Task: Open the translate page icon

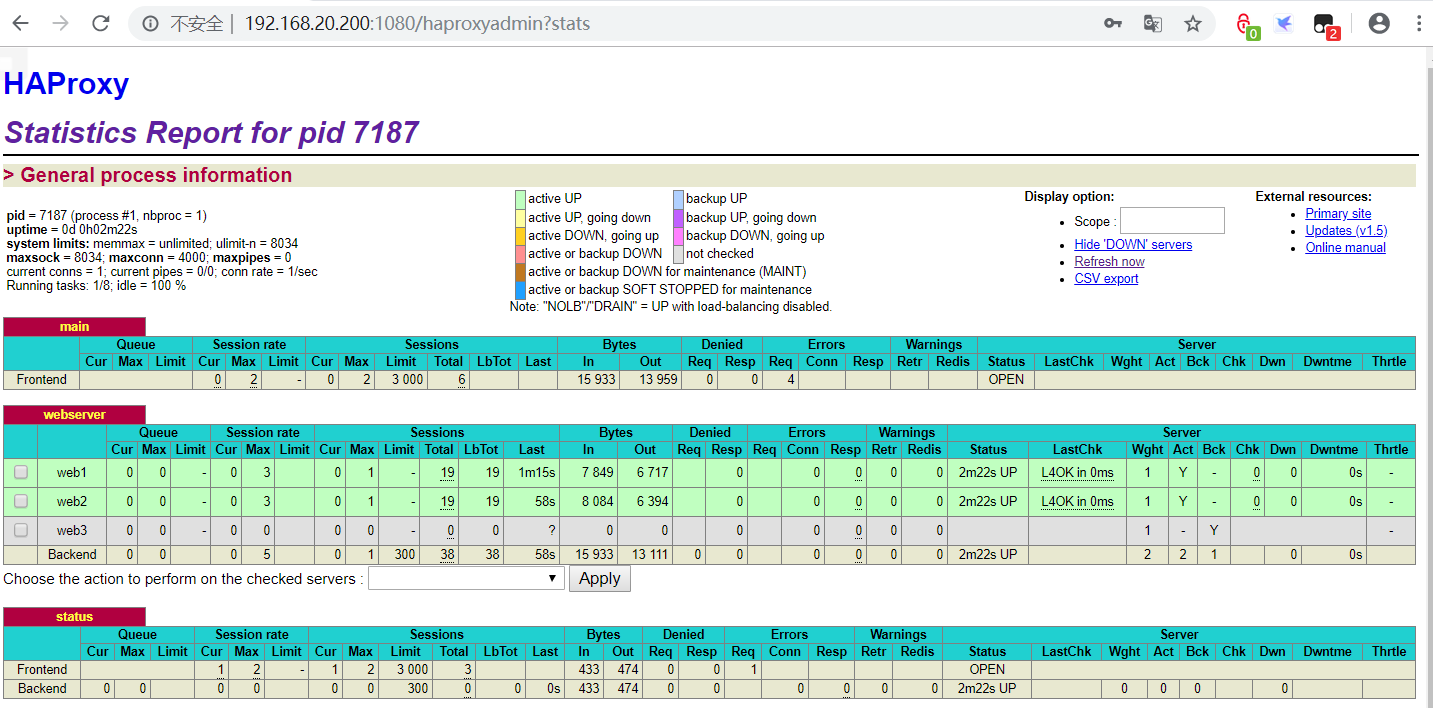Action: click(1152, 24)
